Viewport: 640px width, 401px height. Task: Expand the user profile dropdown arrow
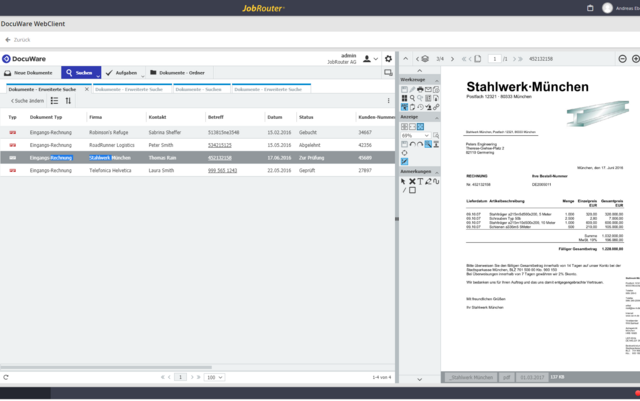[x=376, y=59]
